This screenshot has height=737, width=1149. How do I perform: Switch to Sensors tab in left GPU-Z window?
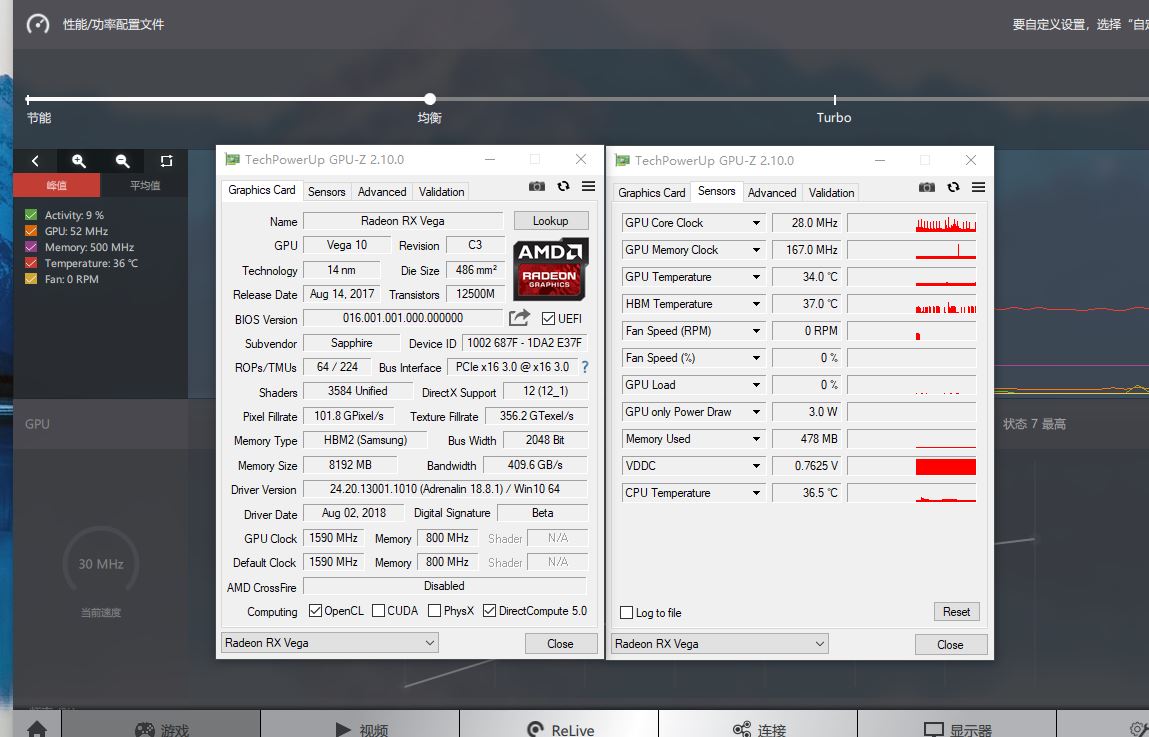pyautogui.click(x=326, y=192)
